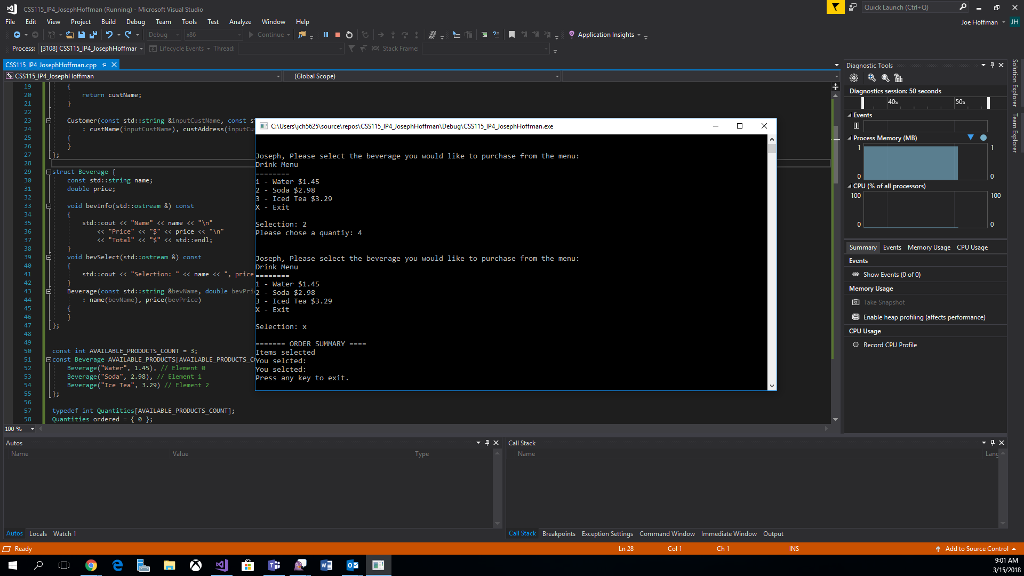Click the Redo arrow in toolbar

pos(128,35)
